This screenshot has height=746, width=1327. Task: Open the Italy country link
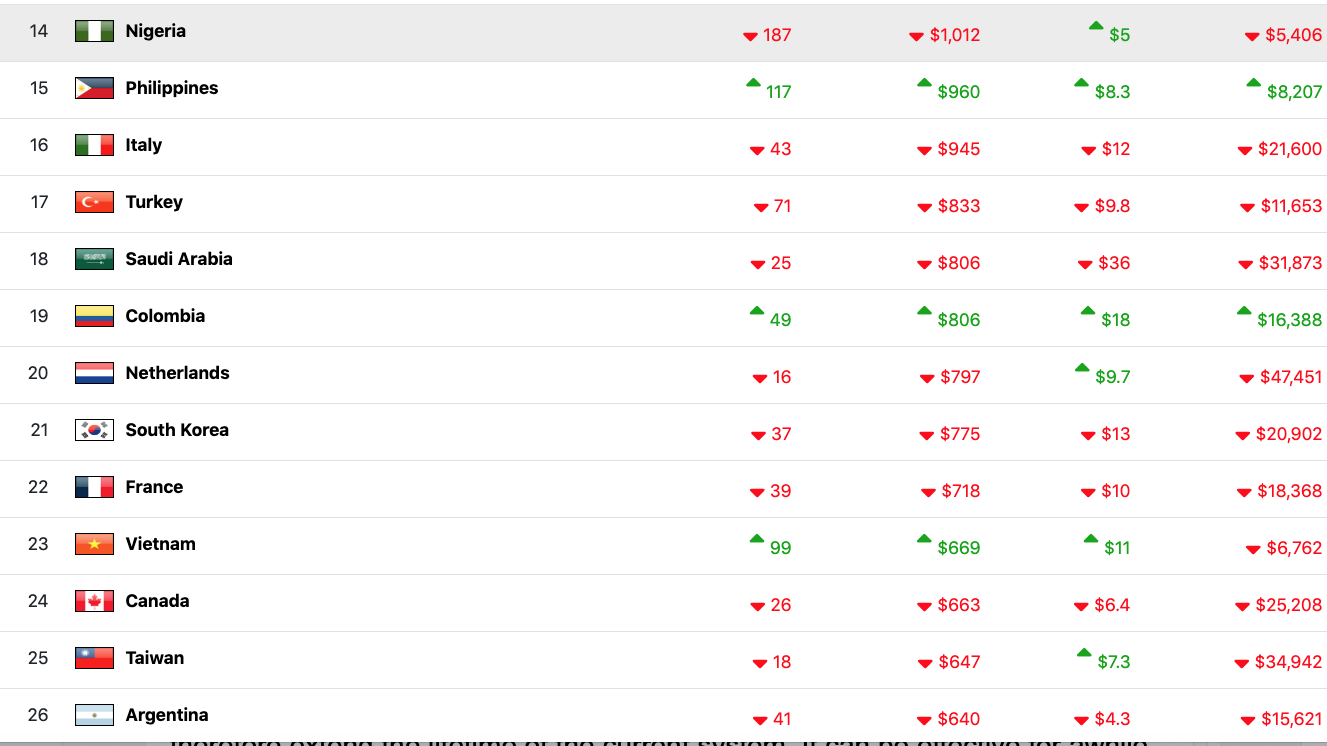(x=143, y=145)
